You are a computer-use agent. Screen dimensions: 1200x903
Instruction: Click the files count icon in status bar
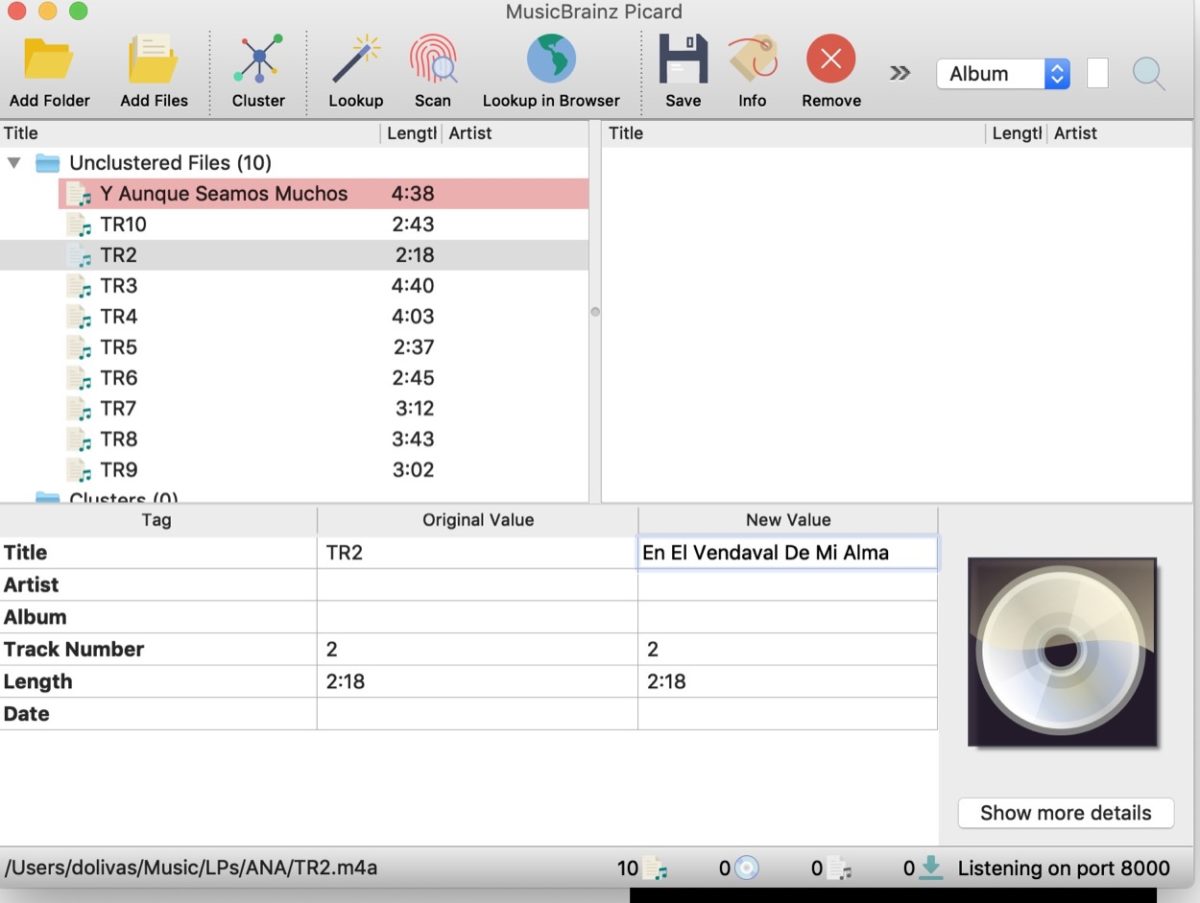(655, 868)
